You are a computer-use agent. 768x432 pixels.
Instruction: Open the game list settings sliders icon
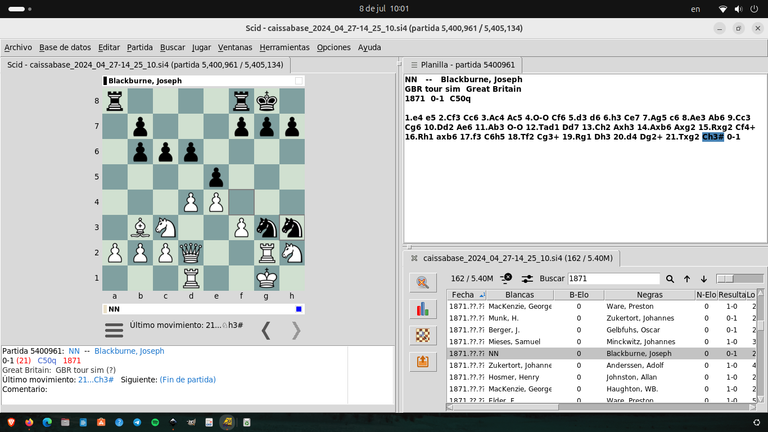pos(527,279)
